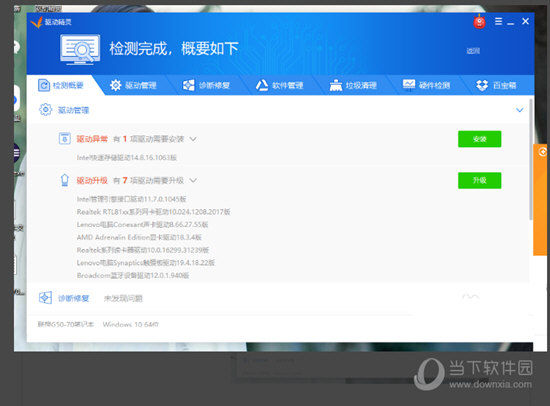Open the 硬件检测 tab
The height and width of the screenshot is (406, 550).
[426, 85]
